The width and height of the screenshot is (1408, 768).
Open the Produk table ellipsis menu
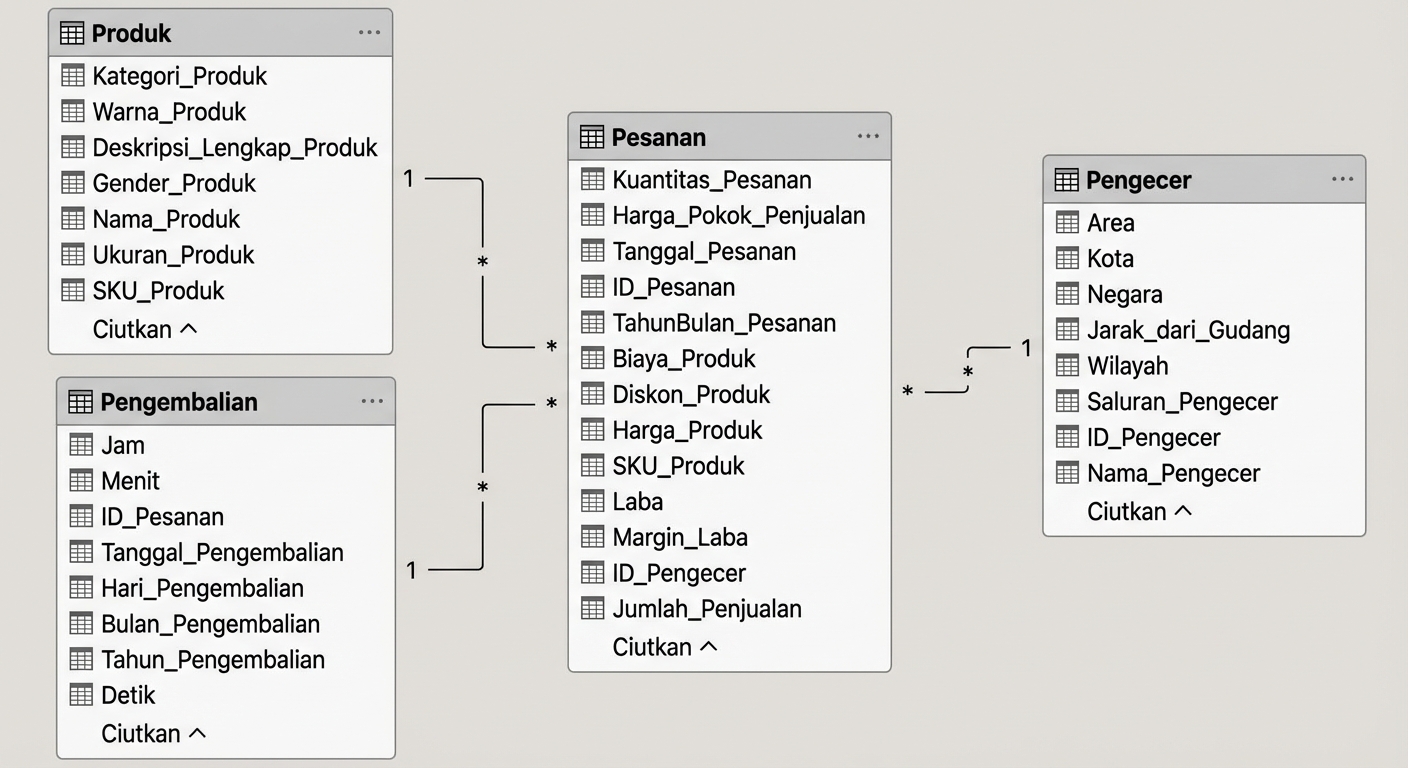pos(369,31)
